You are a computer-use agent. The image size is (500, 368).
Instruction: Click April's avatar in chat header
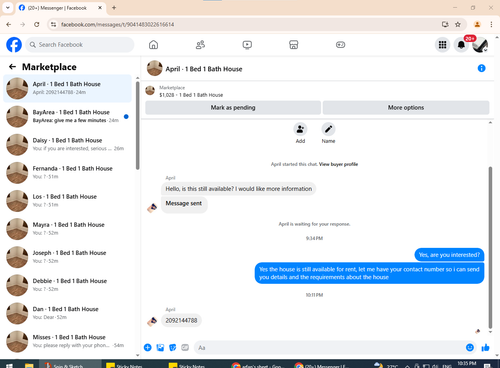155,68
